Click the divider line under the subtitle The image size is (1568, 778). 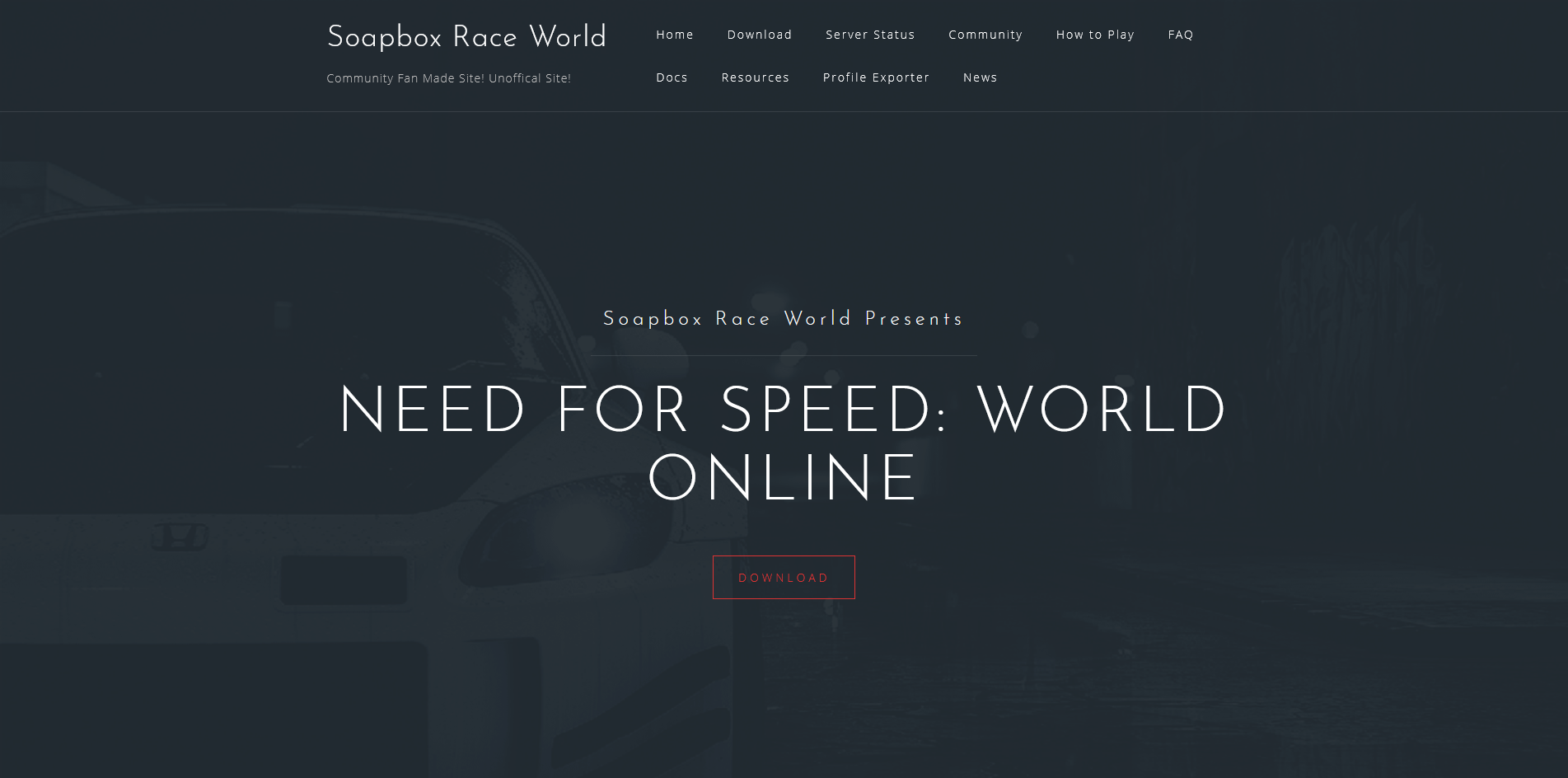782,354
